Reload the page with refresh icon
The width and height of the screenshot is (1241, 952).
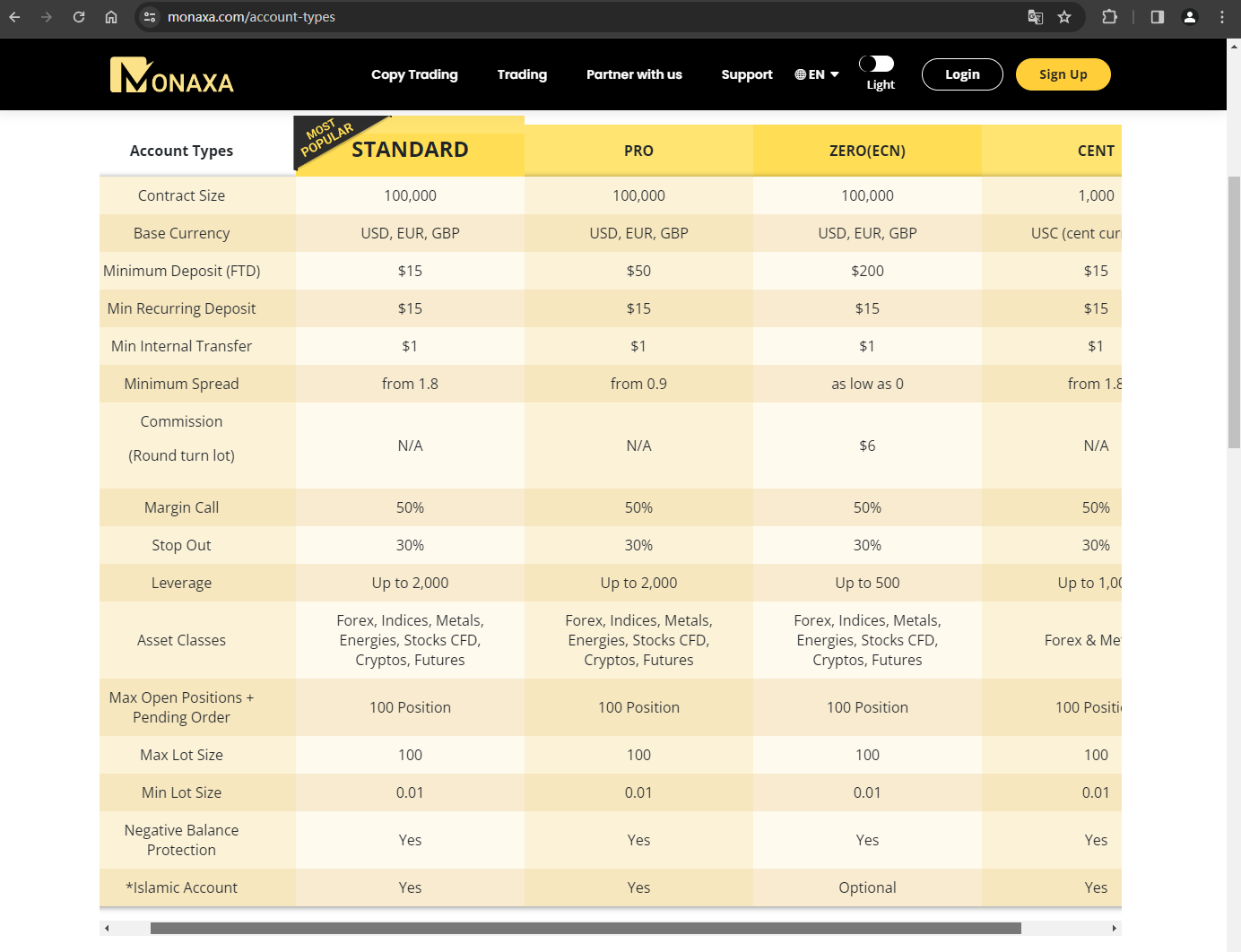click(79, 17)
